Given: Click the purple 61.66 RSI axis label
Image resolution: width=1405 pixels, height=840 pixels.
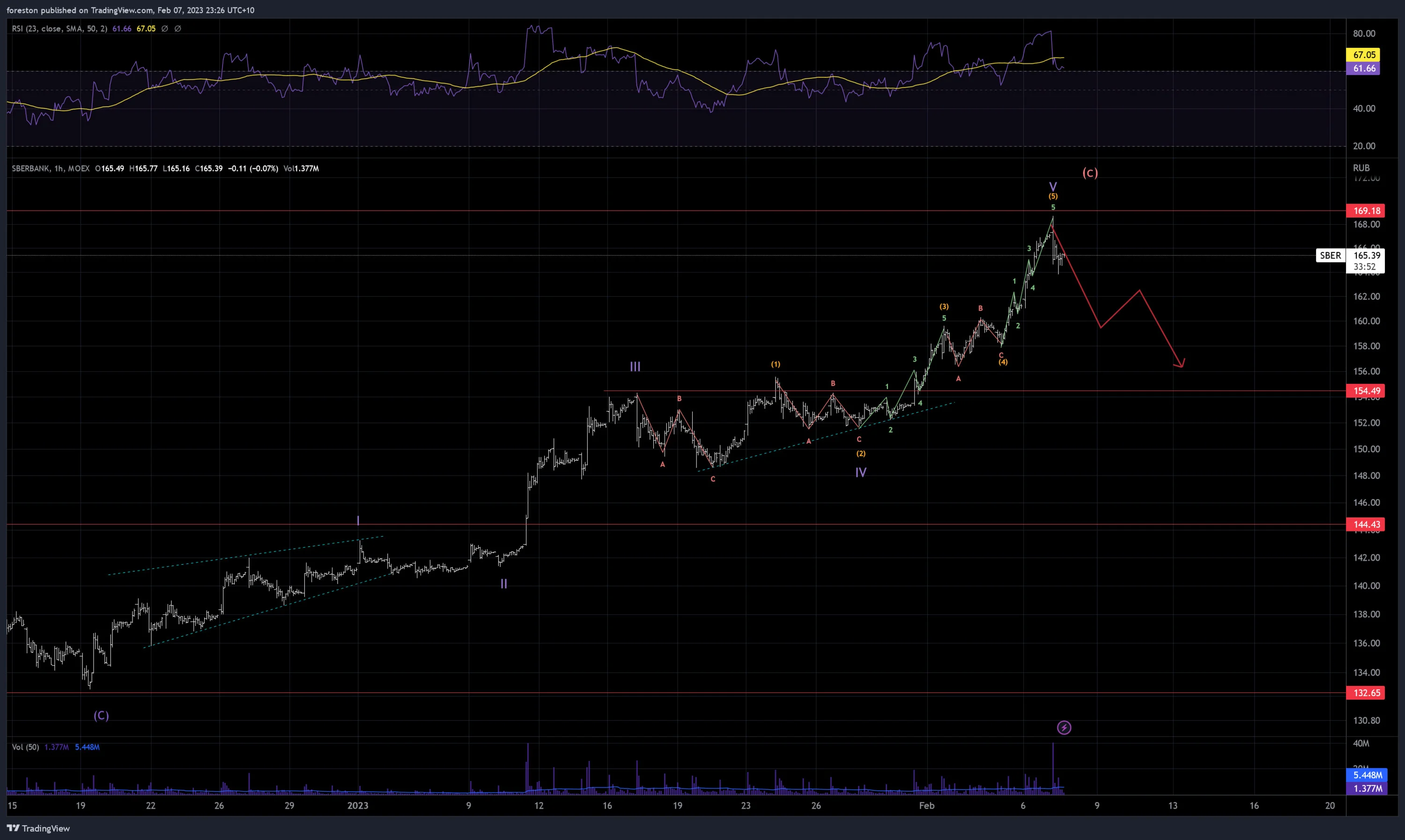Looking at the screenshot, I should [1363, 68].
